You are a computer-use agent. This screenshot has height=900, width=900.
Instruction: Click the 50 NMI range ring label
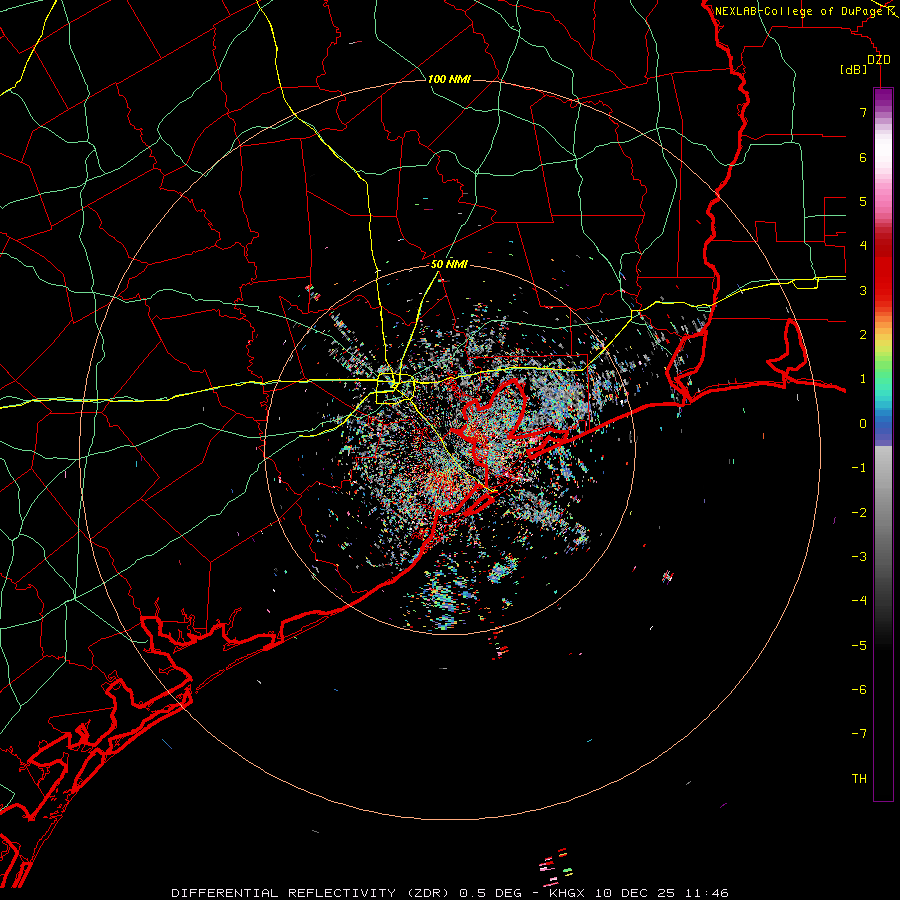tap(449, 265)
